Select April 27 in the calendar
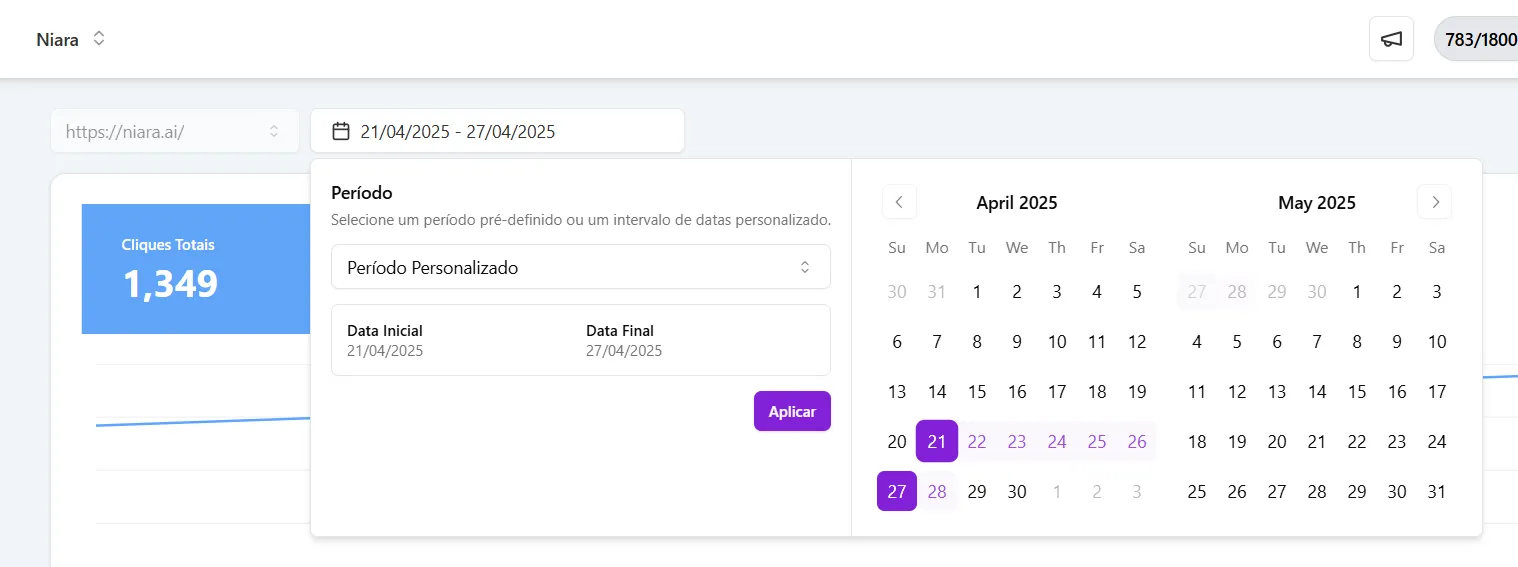Viewport: 1518px width, 567px height. (x=897, y=491)
